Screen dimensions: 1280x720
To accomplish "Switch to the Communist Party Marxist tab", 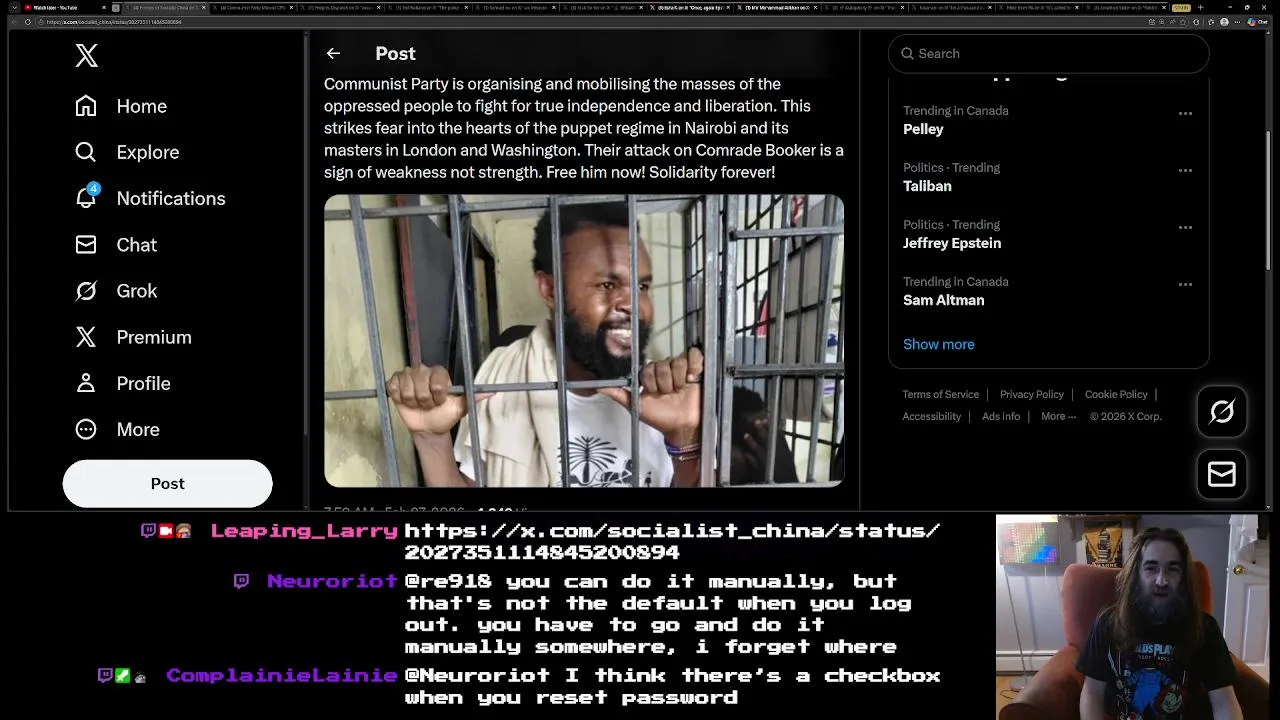I will 253,8.
